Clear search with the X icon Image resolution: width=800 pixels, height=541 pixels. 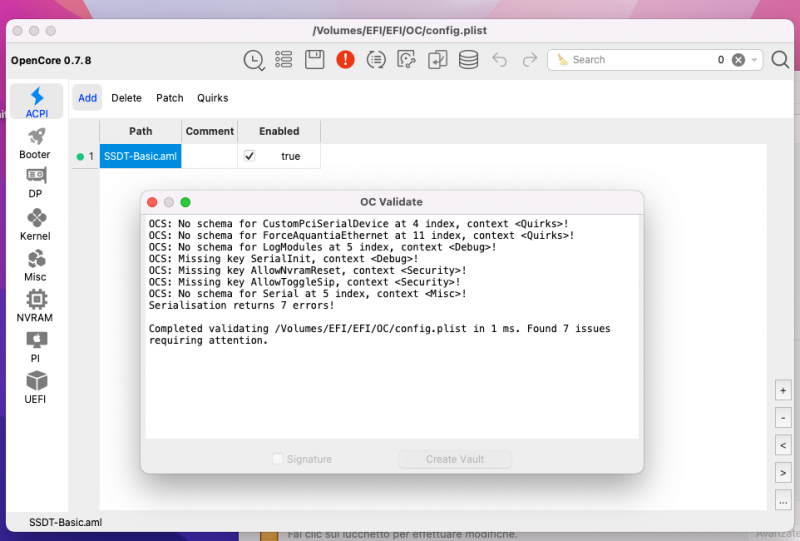point(738,60)
